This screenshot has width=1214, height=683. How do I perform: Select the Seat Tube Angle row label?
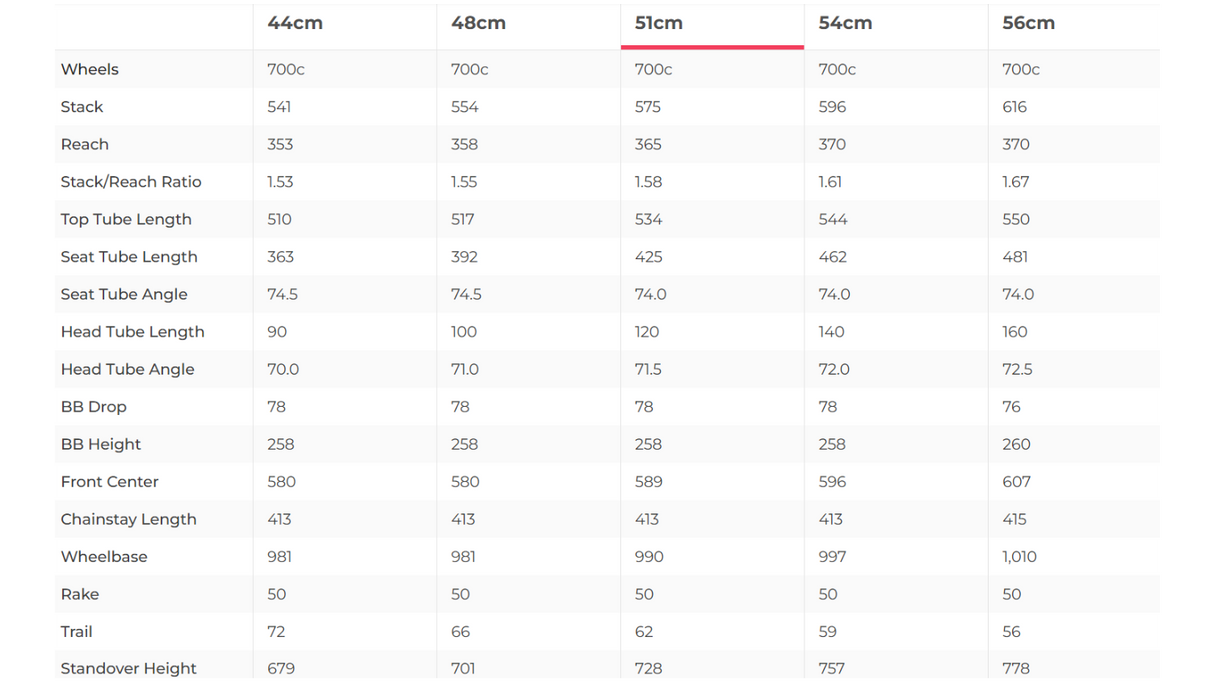pyautogui.click(x=124, y=294)
